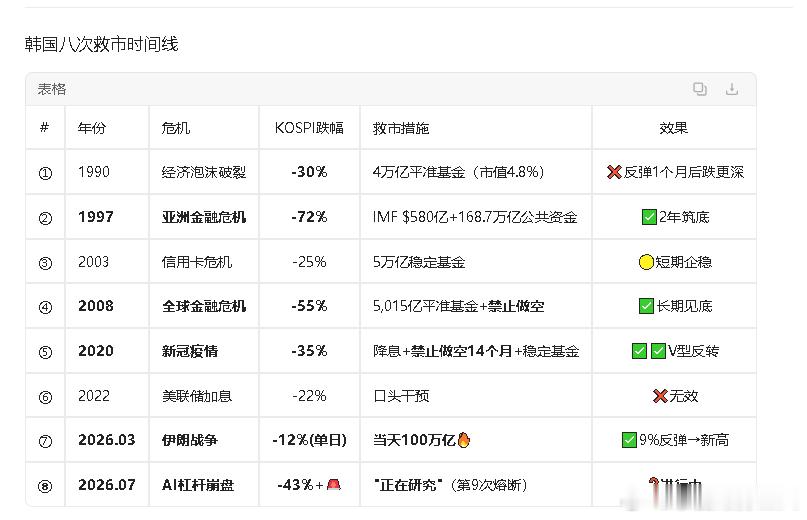Viewport: 807px width, 520px height.
Task: Click the red X icon beside 无效
Action: coord(660,396)
